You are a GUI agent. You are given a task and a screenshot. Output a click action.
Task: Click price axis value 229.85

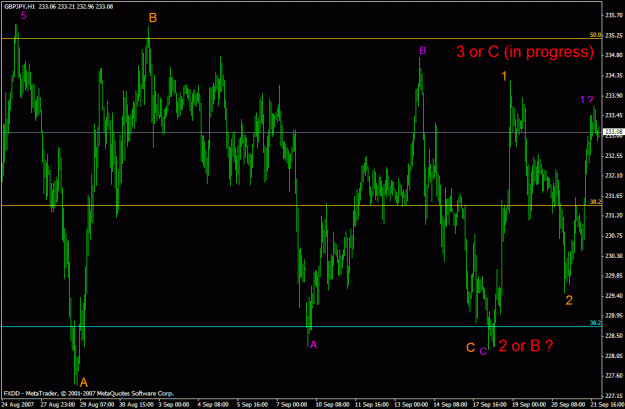[614, 275]
